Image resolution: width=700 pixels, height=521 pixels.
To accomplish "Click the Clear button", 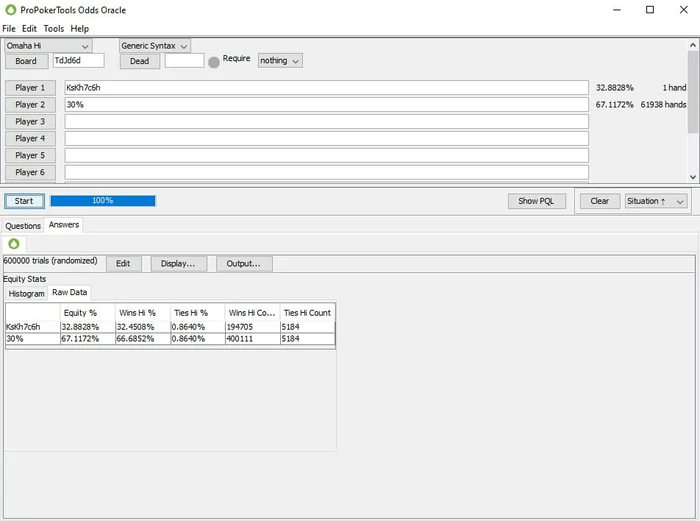I will [600, 201].
